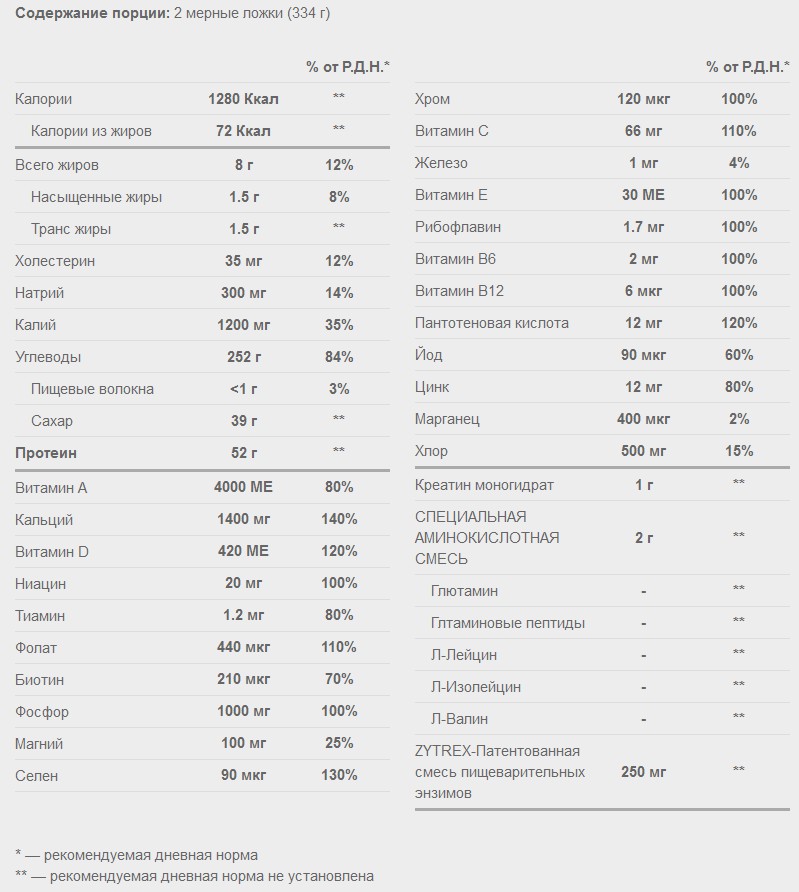Click the Калории row label
This screenshot has width=799, height=892.
tap(43, 99)
